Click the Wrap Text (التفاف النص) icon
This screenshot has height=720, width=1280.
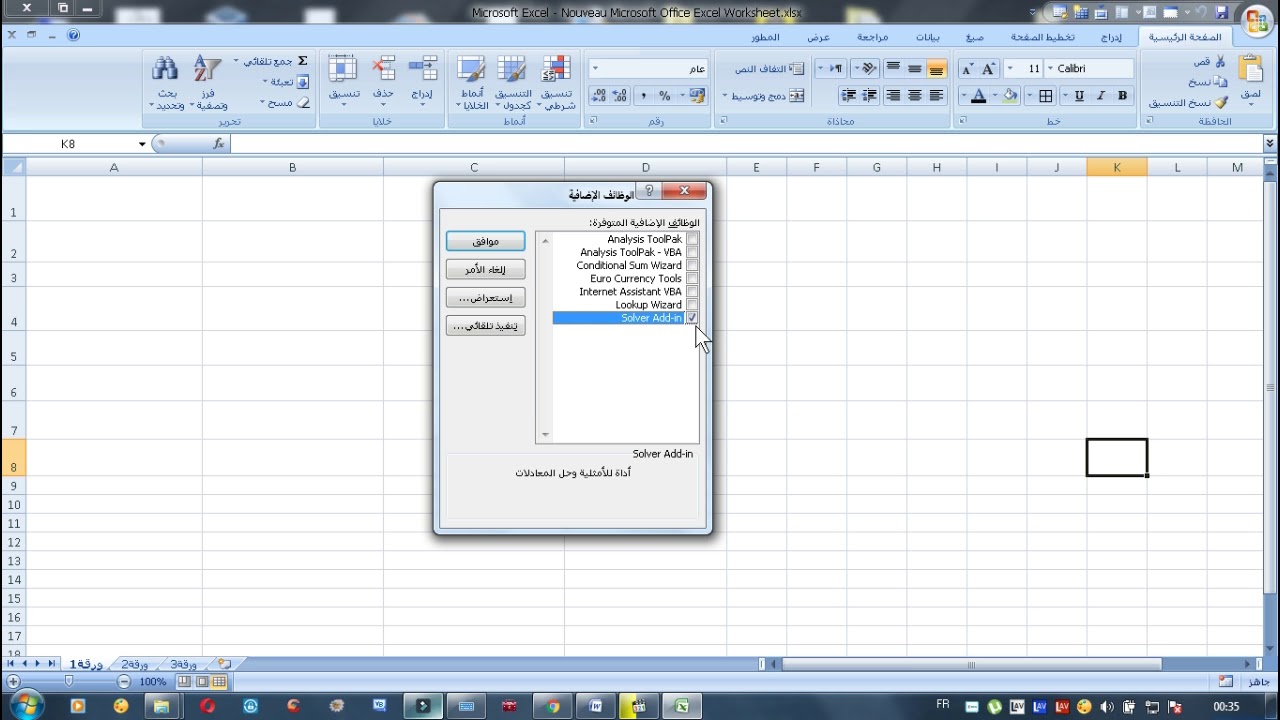797,69
